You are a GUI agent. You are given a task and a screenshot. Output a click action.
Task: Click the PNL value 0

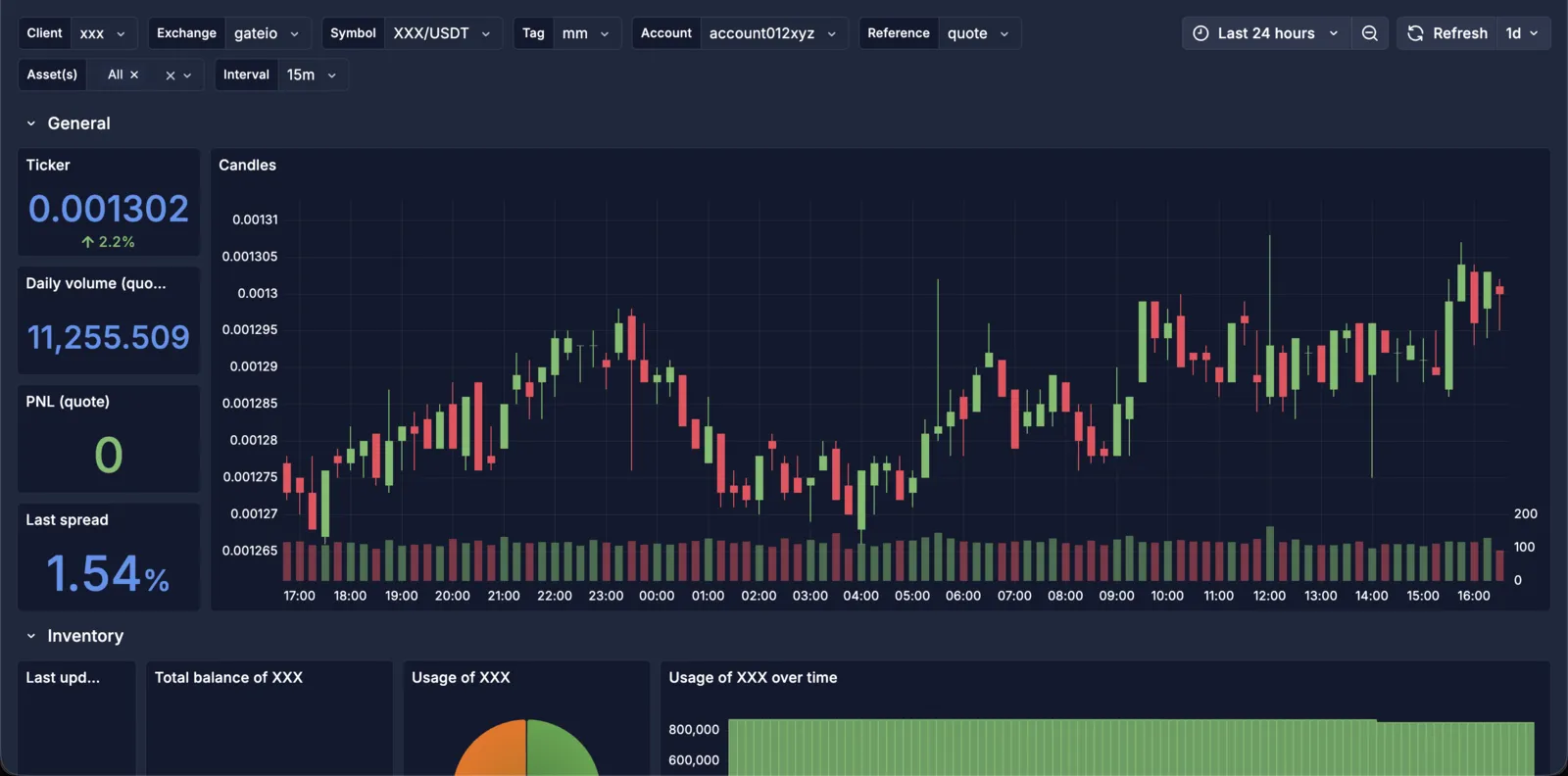pos(109,456)
